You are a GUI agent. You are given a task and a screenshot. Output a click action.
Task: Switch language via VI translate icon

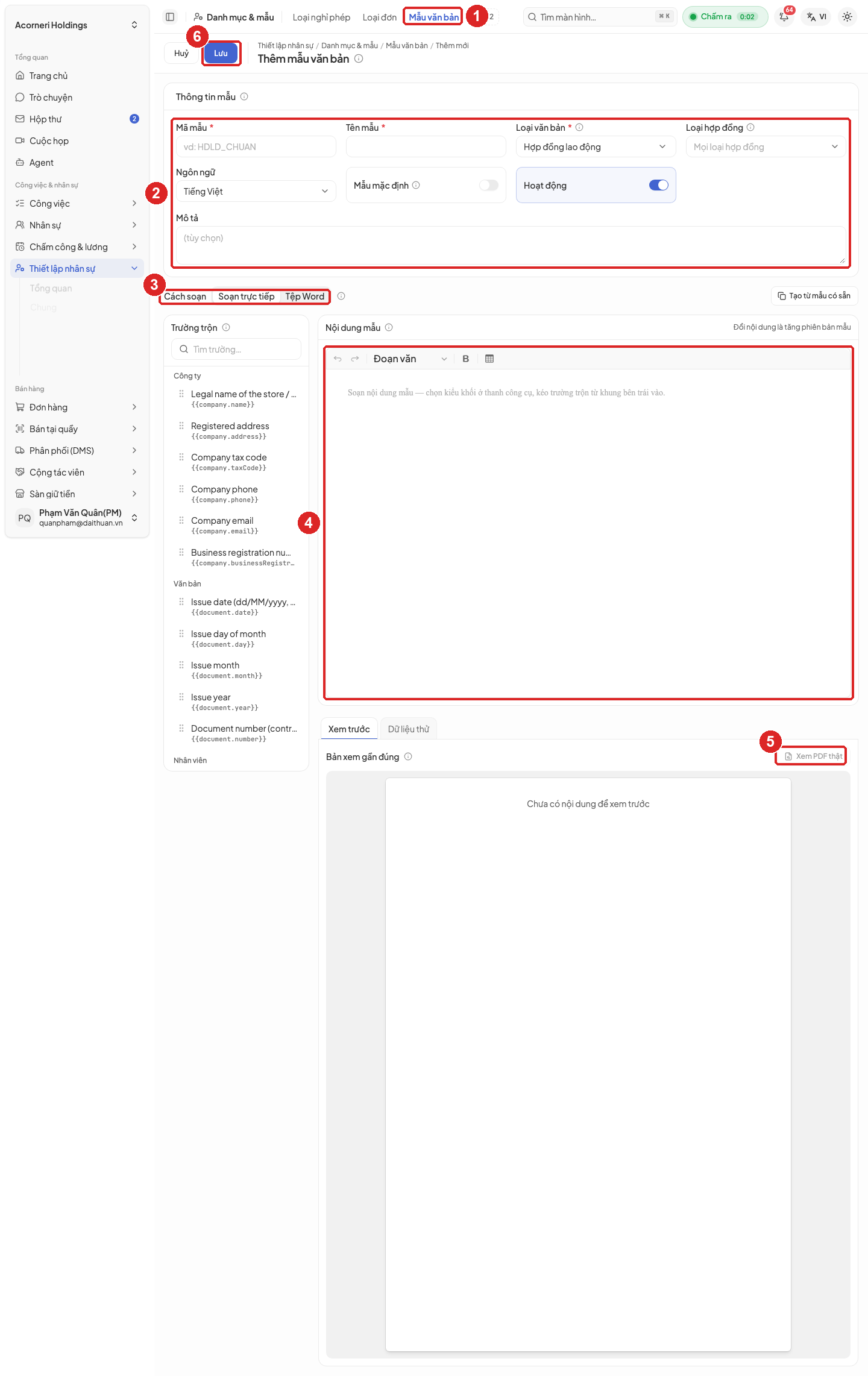point(817,17)
